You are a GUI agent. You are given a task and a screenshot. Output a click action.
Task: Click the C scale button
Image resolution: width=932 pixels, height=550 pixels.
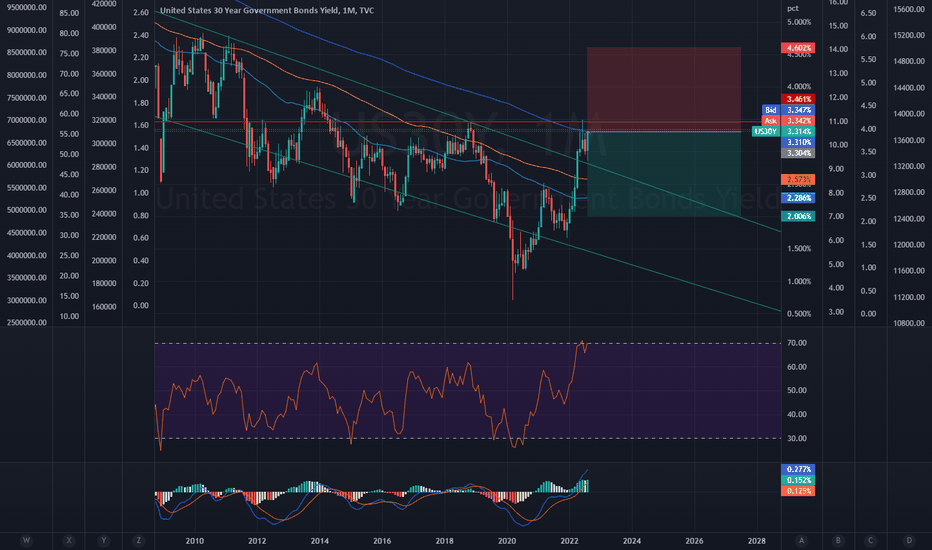point(871,540)
